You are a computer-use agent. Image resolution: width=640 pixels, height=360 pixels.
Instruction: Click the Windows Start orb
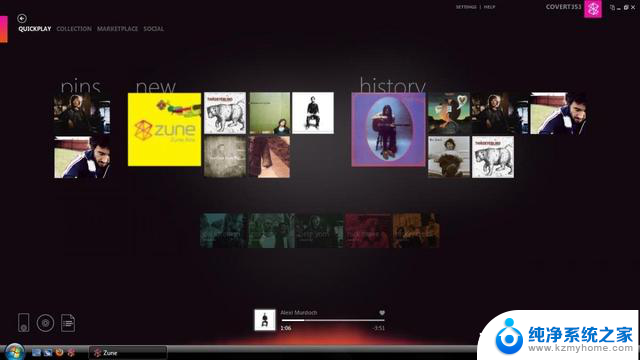coord(14,352)
